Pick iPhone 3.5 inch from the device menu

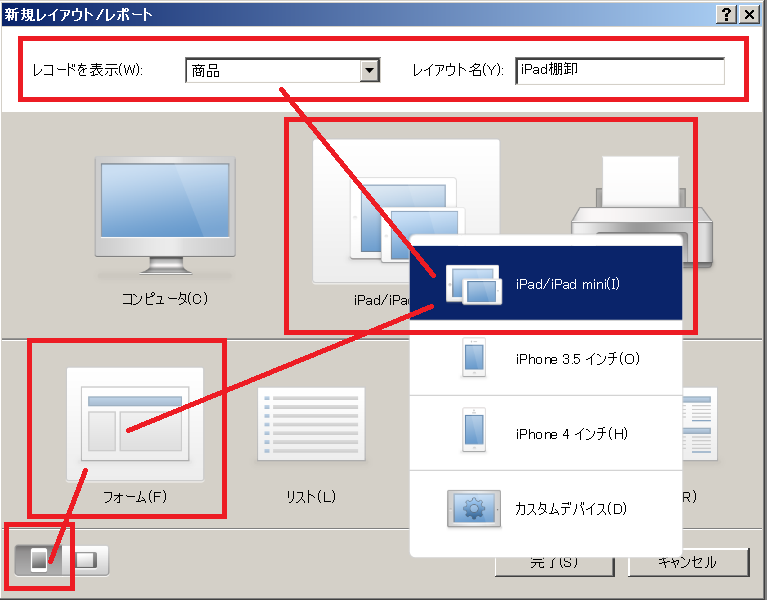(546, 358)
